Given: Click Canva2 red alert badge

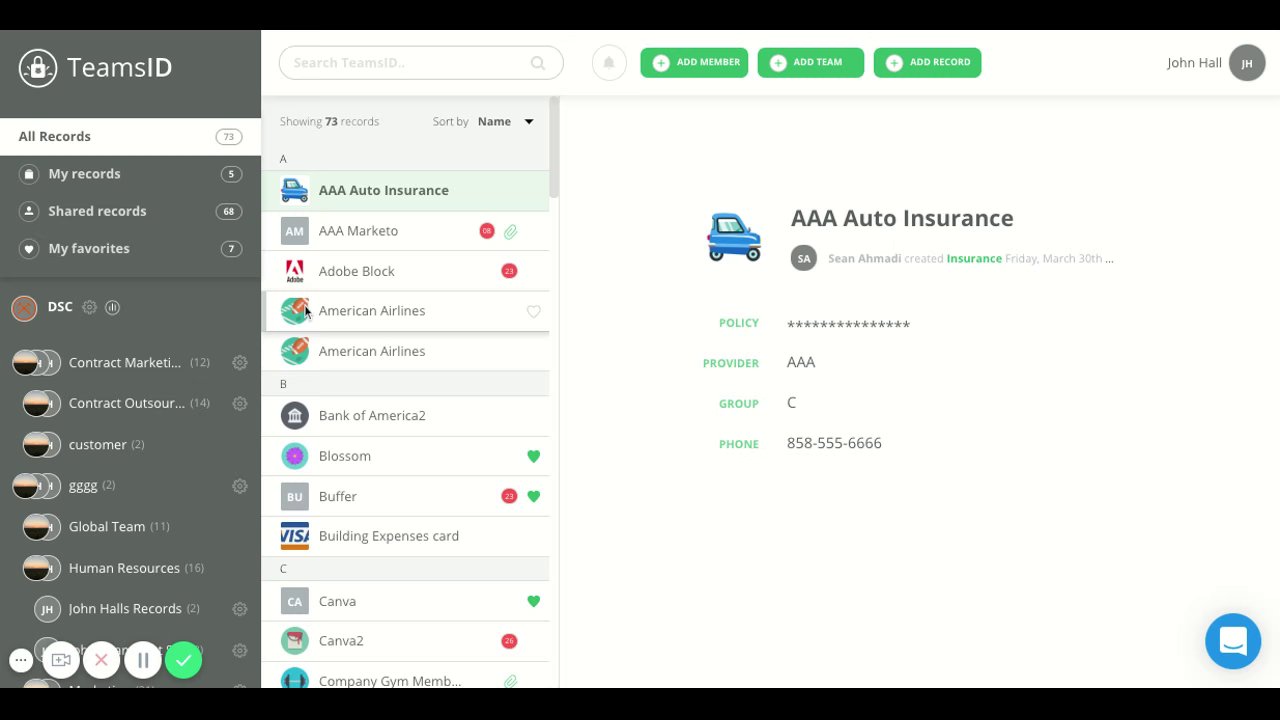Looking at the screenshot, I should (x=509, y=641).
